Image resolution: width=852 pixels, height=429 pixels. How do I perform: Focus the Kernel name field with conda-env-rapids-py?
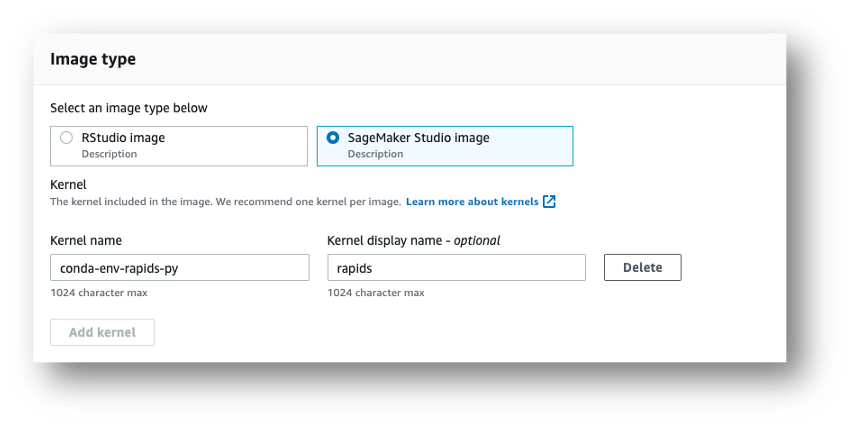click(x=180, y=268)
